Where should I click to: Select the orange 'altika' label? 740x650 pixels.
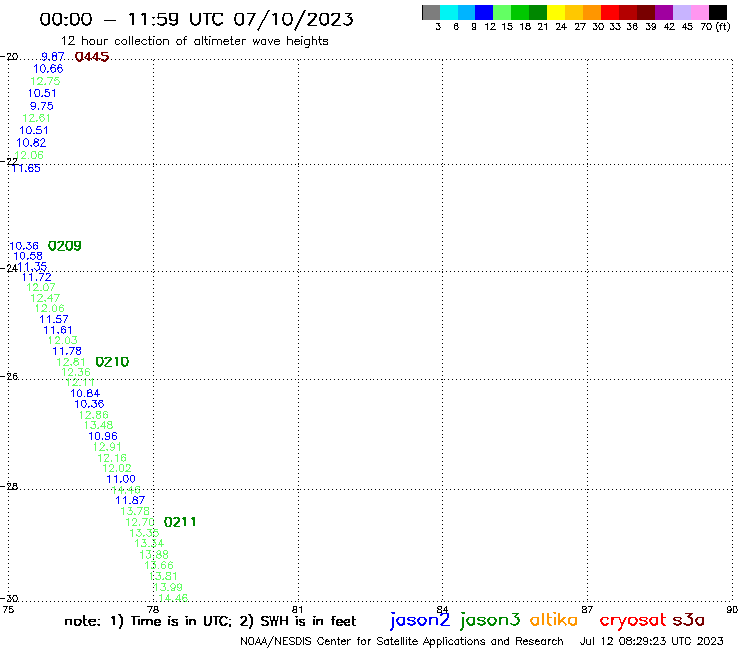[554, 620]
